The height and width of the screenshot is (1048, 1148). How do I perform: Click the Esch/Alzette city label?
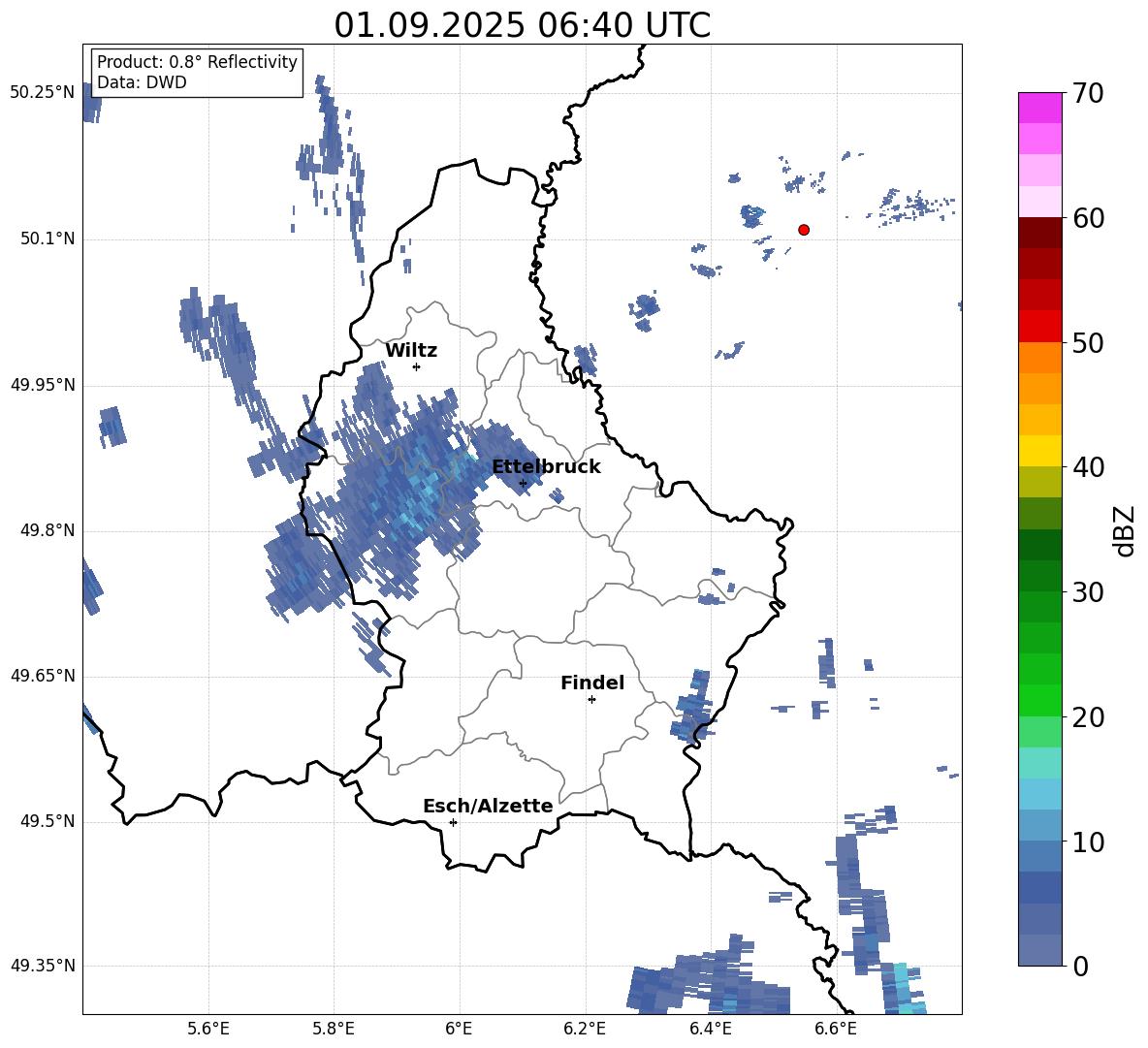[488, 806]
